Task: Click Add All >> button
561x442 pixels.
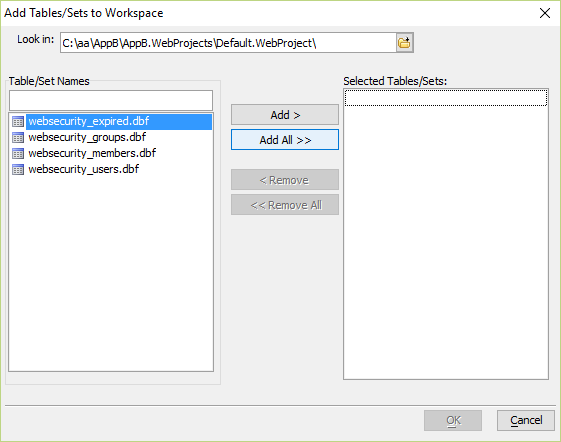Action: pos(285,140)
